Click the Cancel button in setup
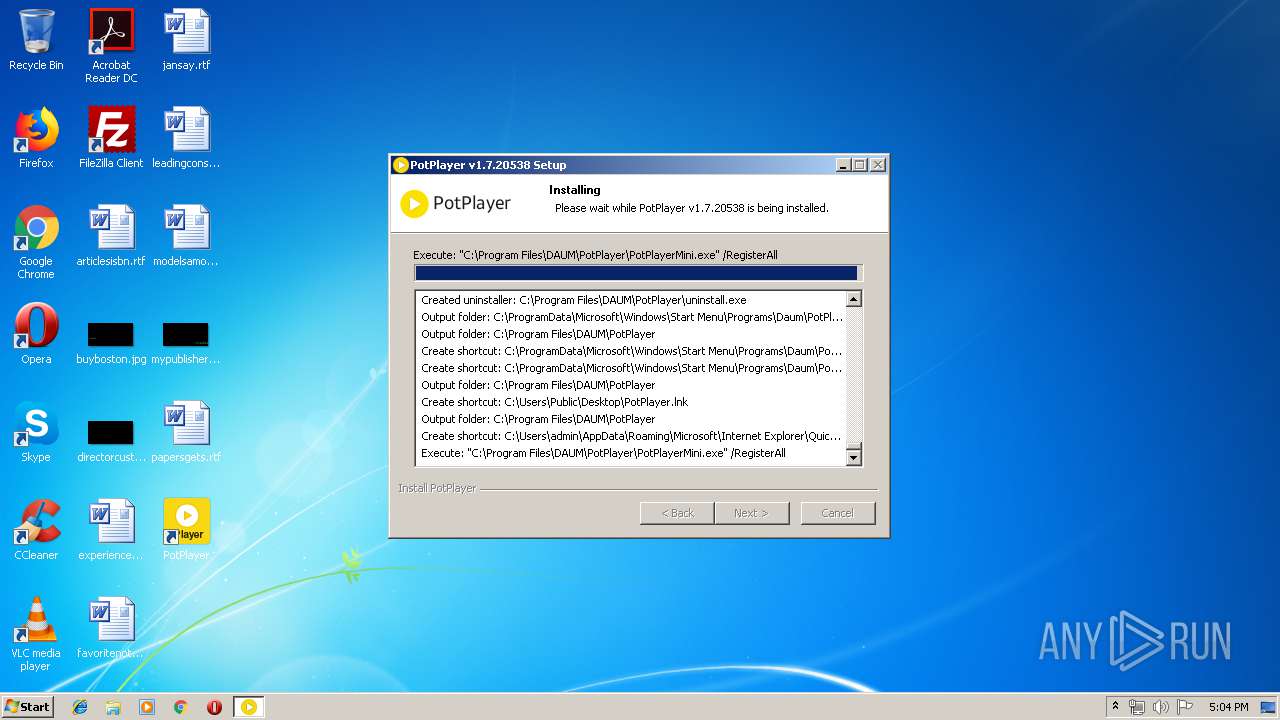 [837, 513]
